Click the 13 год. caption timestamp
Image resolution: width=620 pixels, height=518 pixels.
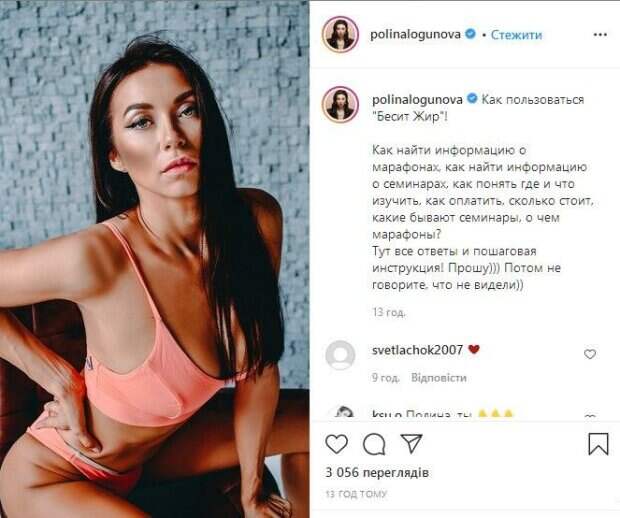coord(389,312)
